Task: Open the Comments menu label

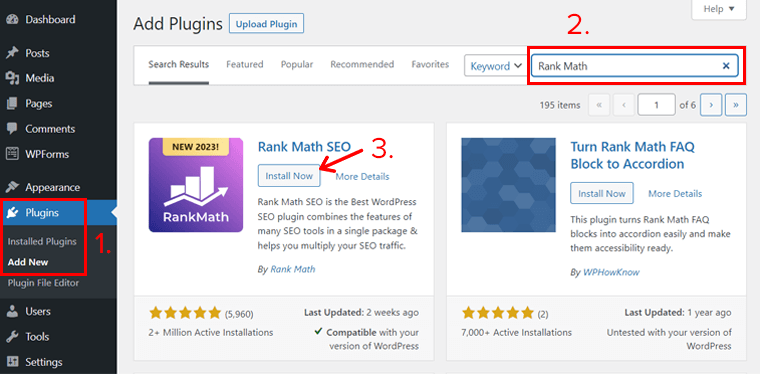Action: coord(50,129)
